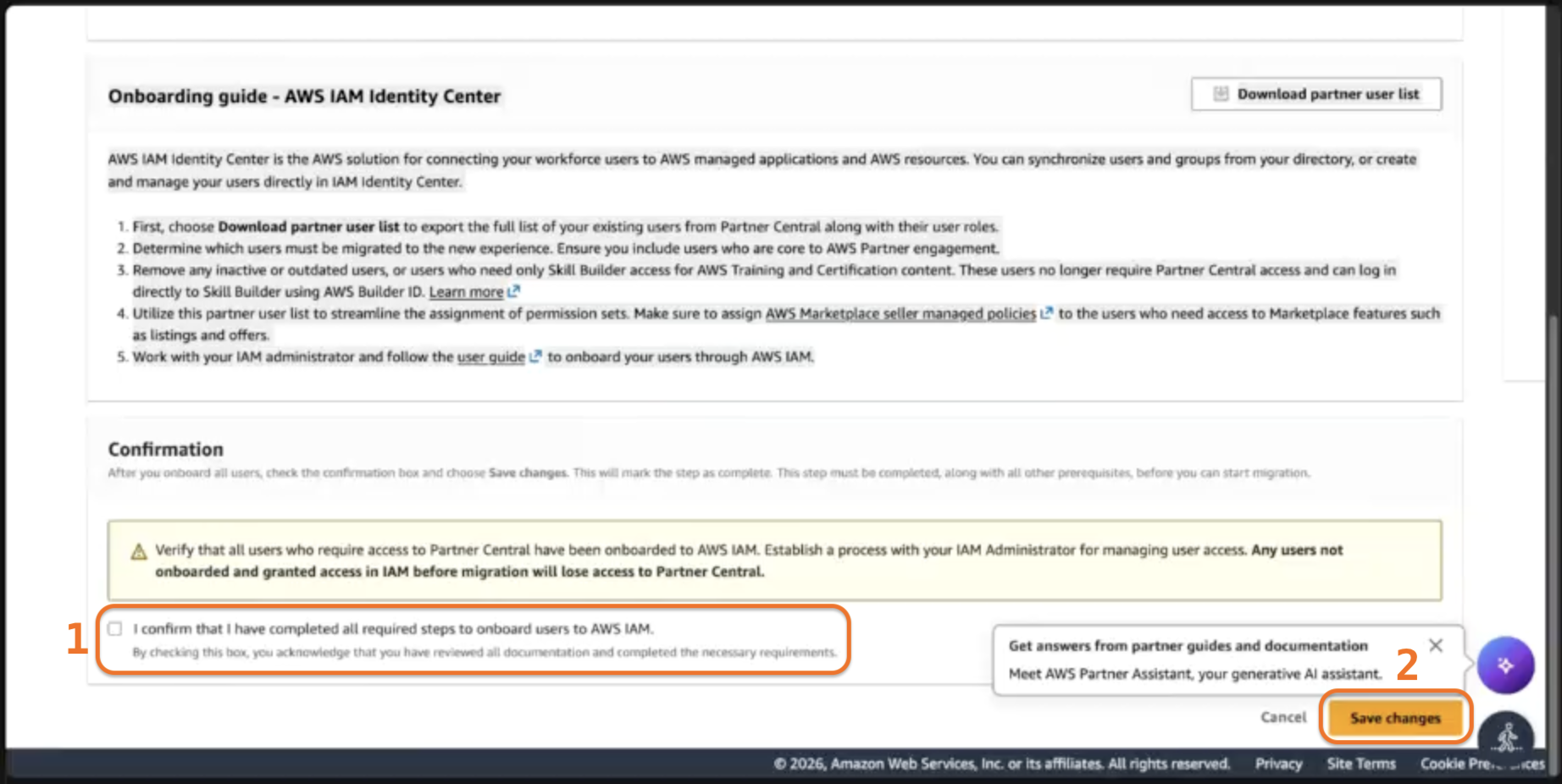
Task: Open the Learn more link
Action: click(x=466, y=291)
